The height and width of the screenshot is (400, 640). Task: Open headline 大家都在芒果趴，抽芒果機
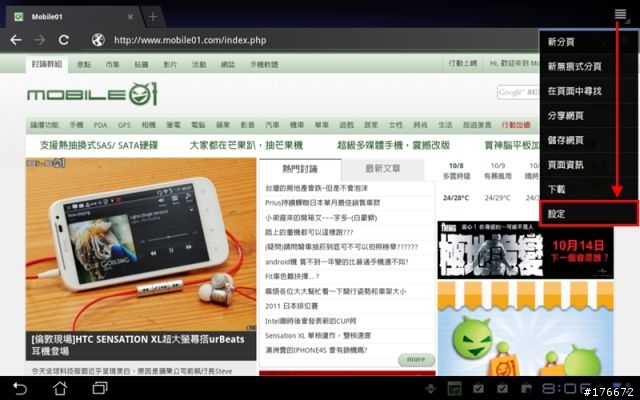pyautogui.click(x=247, y=145)
